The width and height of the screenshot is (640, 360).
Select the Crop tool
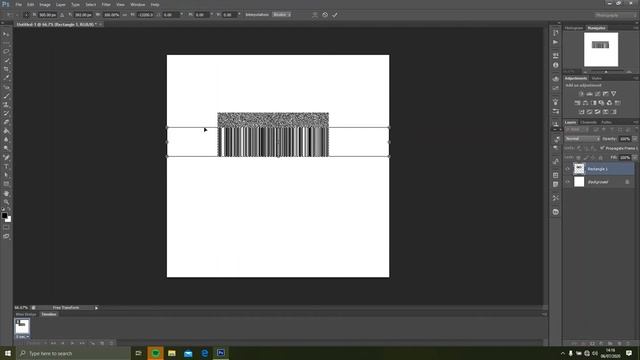point(6,69)
